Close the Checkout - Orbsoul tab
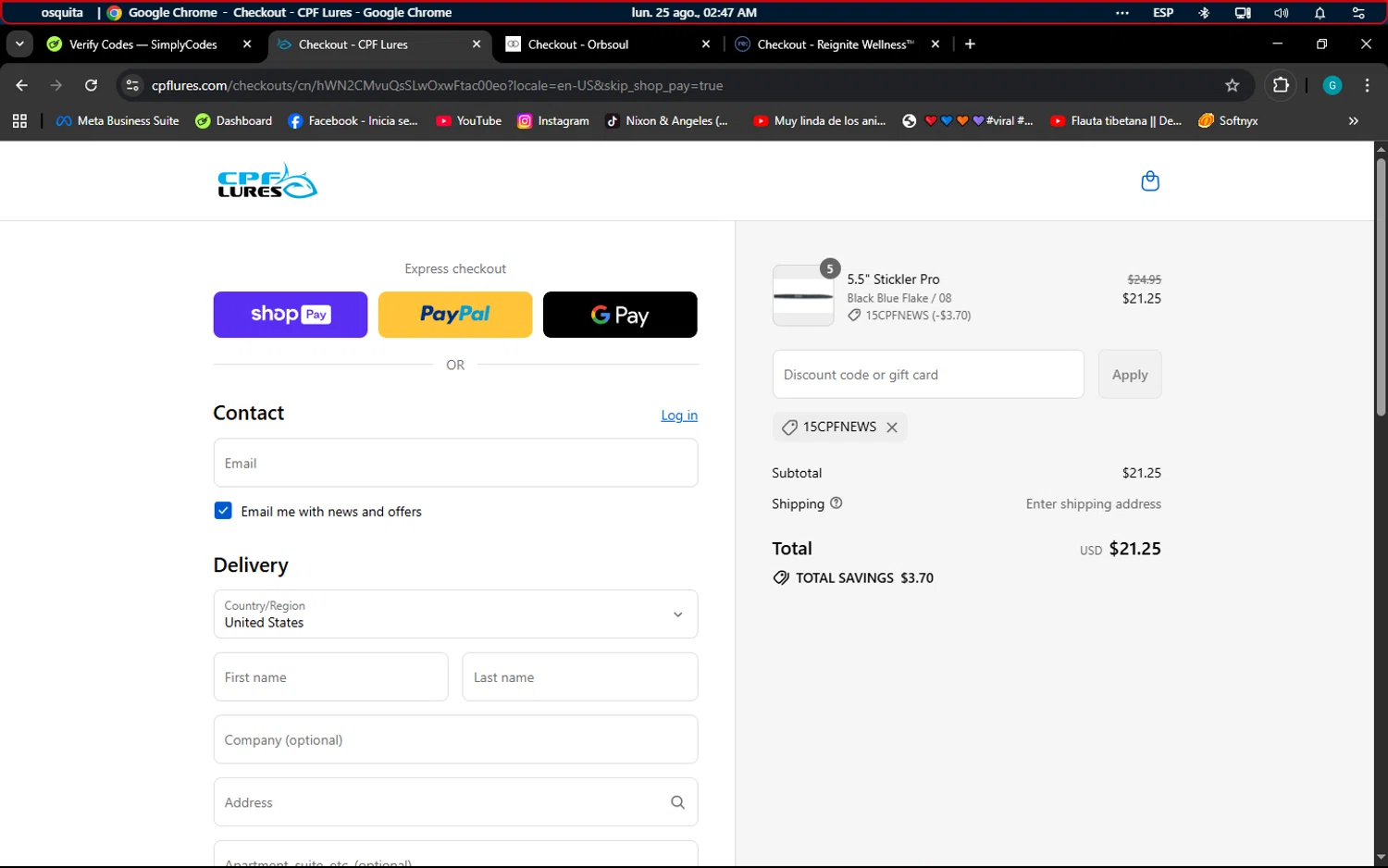 pos(706,44)
